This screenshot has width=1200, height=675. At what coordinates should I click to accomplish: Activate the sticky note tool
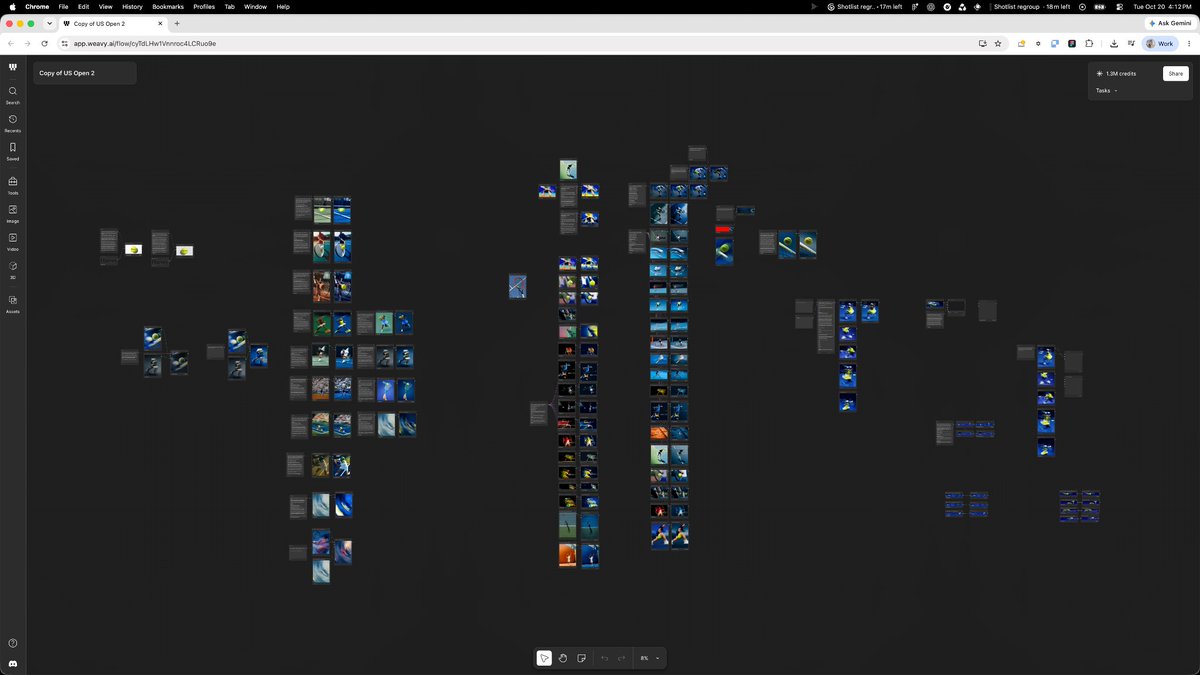pos(581,658)
